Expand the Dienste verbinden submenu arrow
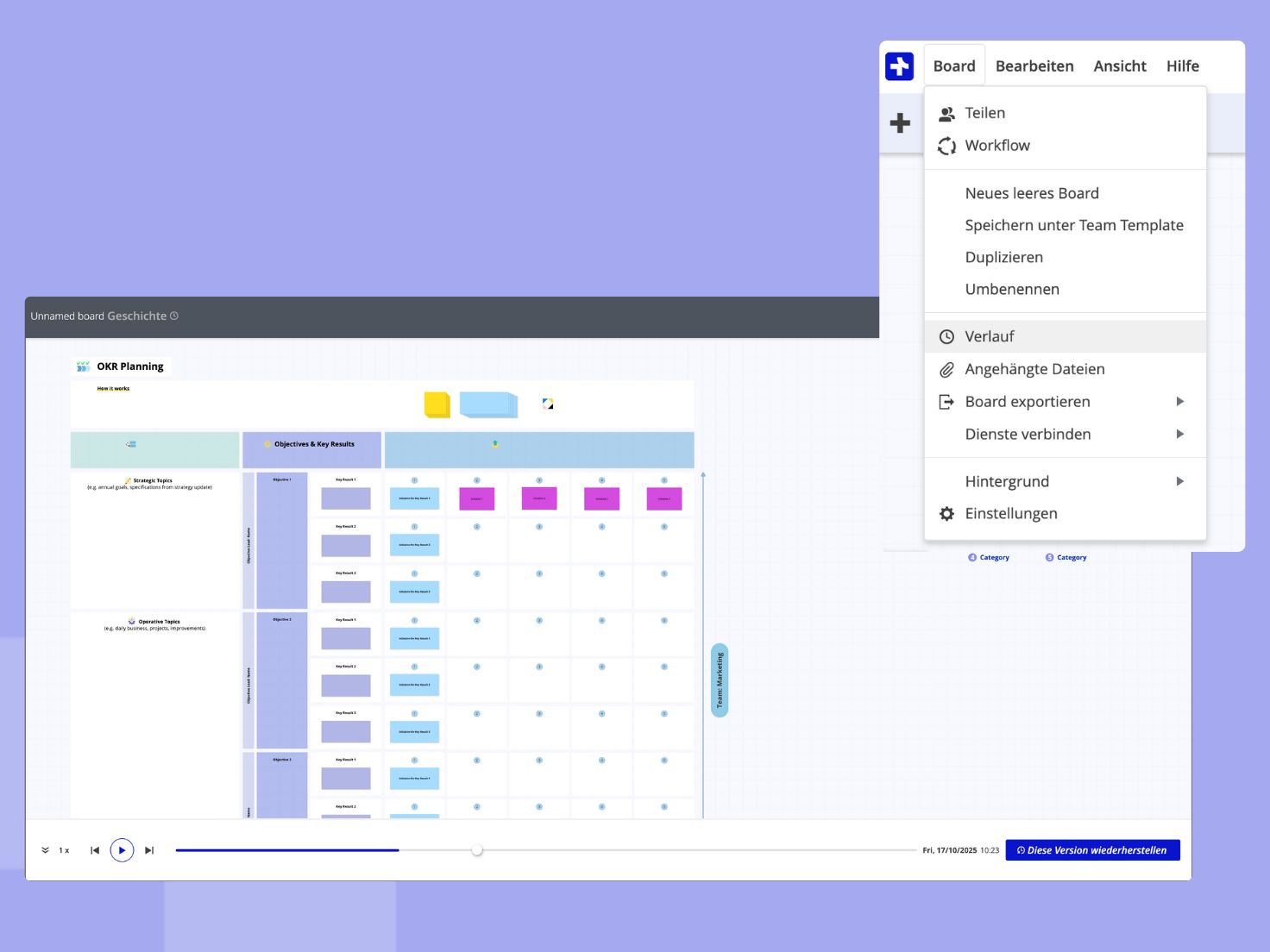This screenshot has height=952, width=1270. pos(1179,435)
